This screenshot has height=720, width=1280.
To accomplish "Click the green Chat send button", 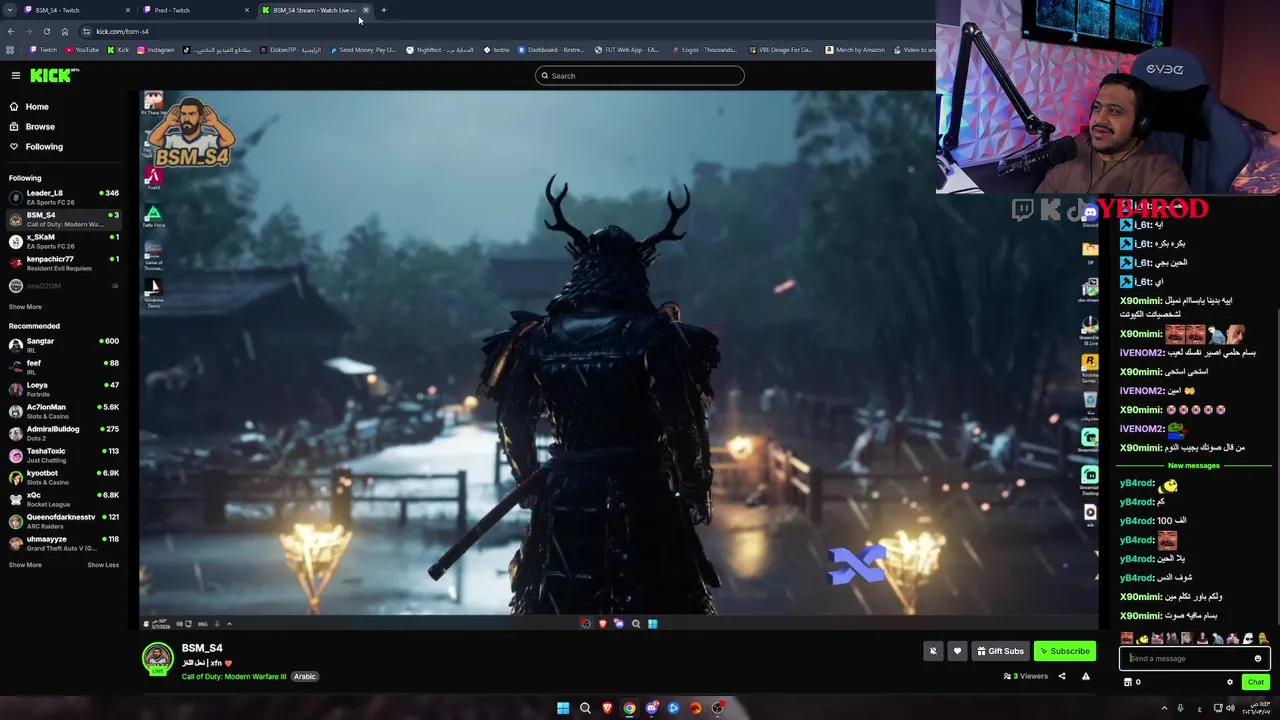I will [1256, 682].
